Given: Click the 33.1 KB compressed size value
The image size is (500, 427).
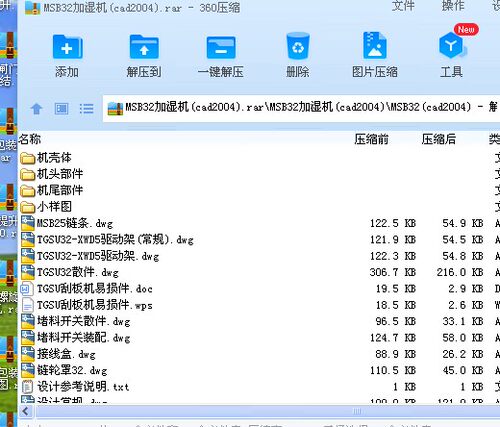Looking at the screenshot, I should (463, 321).
